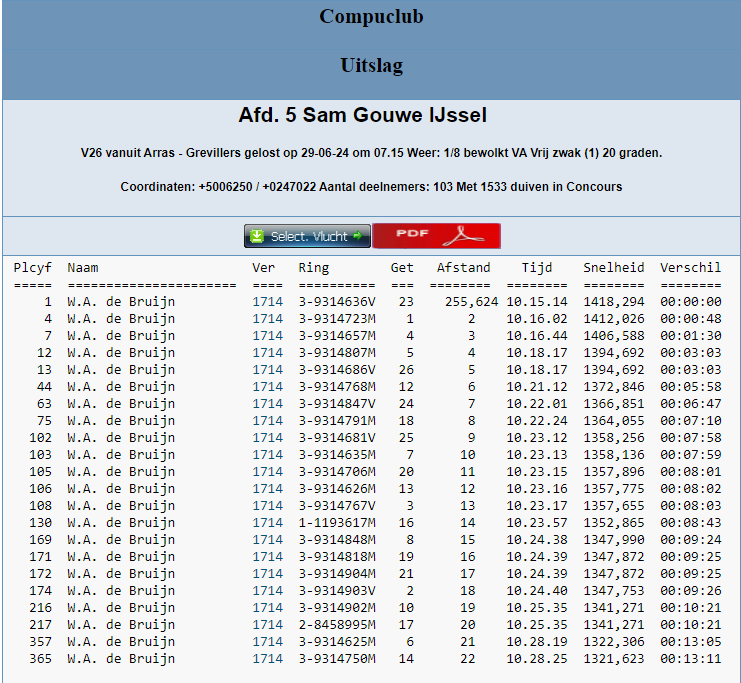Image resolution: width=741 pixels, height=683 pixels.
Task: Open the 1714 link for ring 3-9314686V
Action: coord(267,369)
